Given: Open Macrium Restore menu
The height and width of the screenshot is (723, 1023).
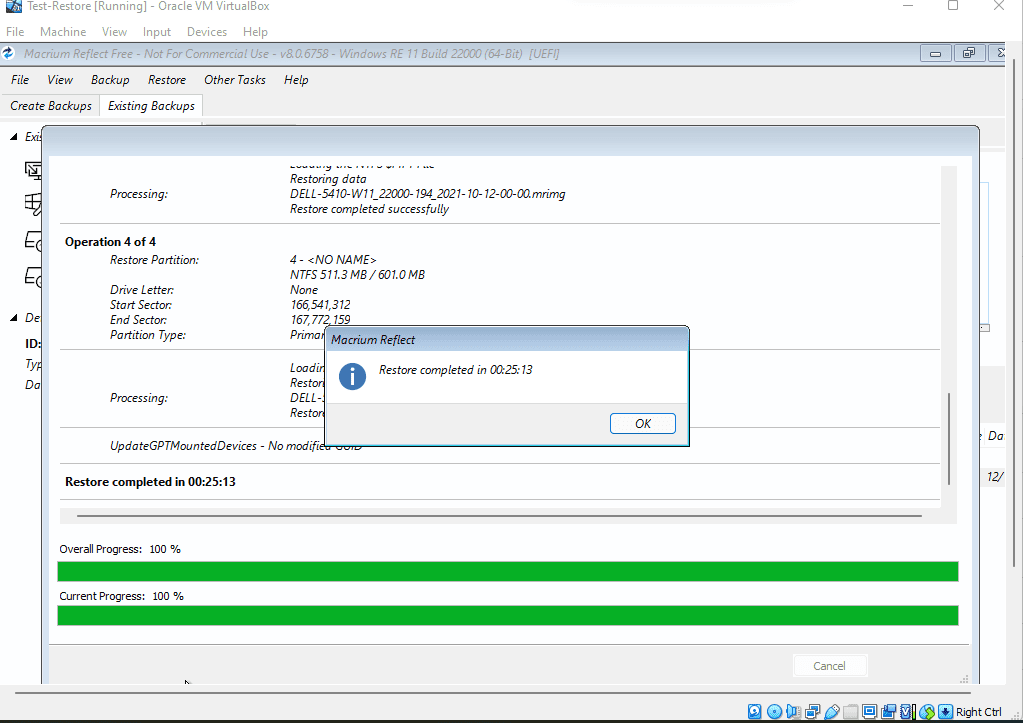Looking at the screenshot, I should click(167, 80).
